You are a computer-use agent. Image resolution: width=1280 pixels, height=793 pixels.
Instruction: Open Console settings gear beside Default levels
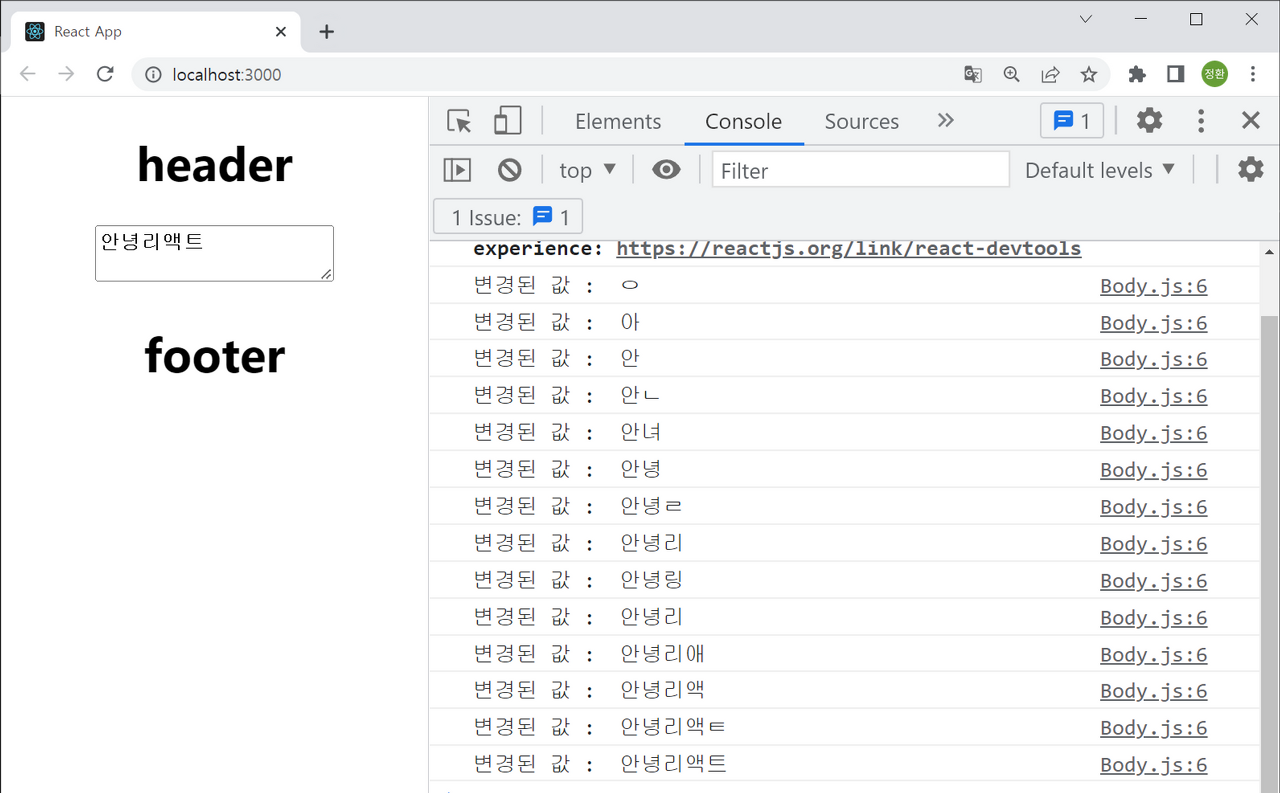click(1251, 169)
